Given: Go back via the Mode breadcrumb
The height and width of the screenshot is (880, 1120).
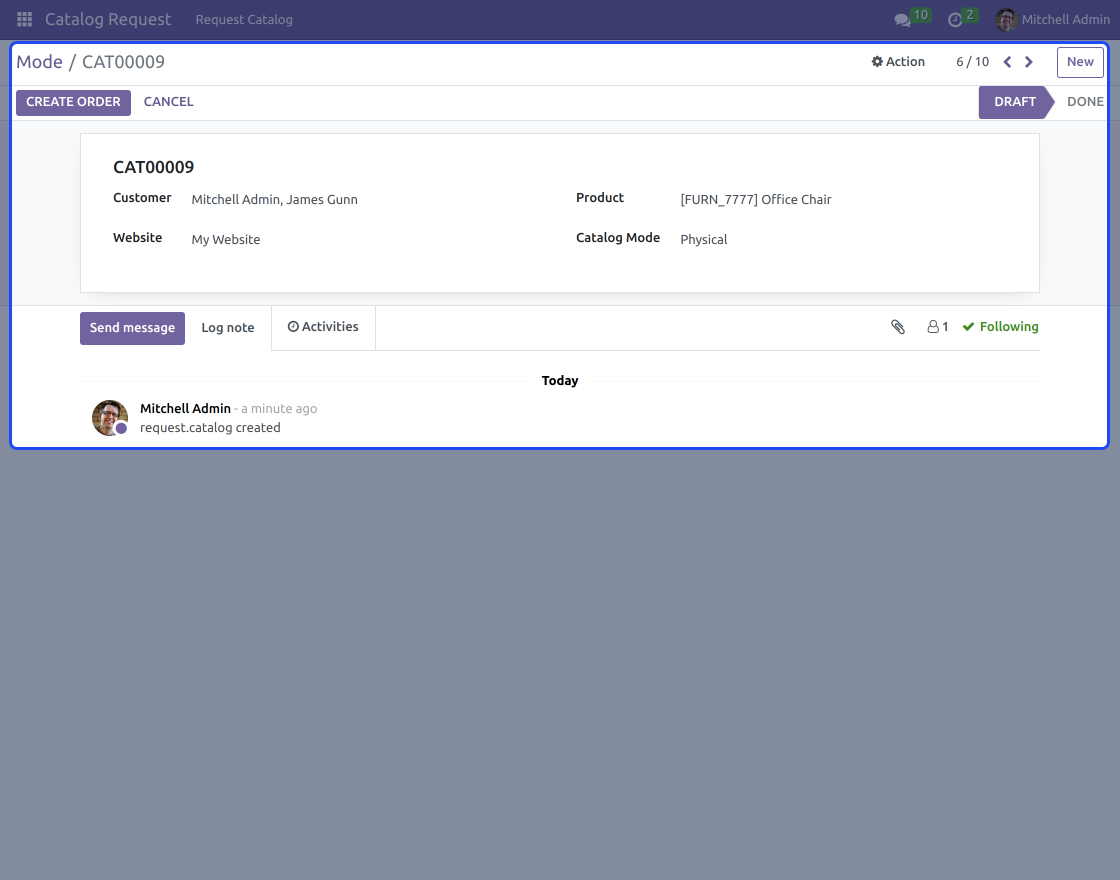Looking at the screenshot, I should (x=39, y=62).
